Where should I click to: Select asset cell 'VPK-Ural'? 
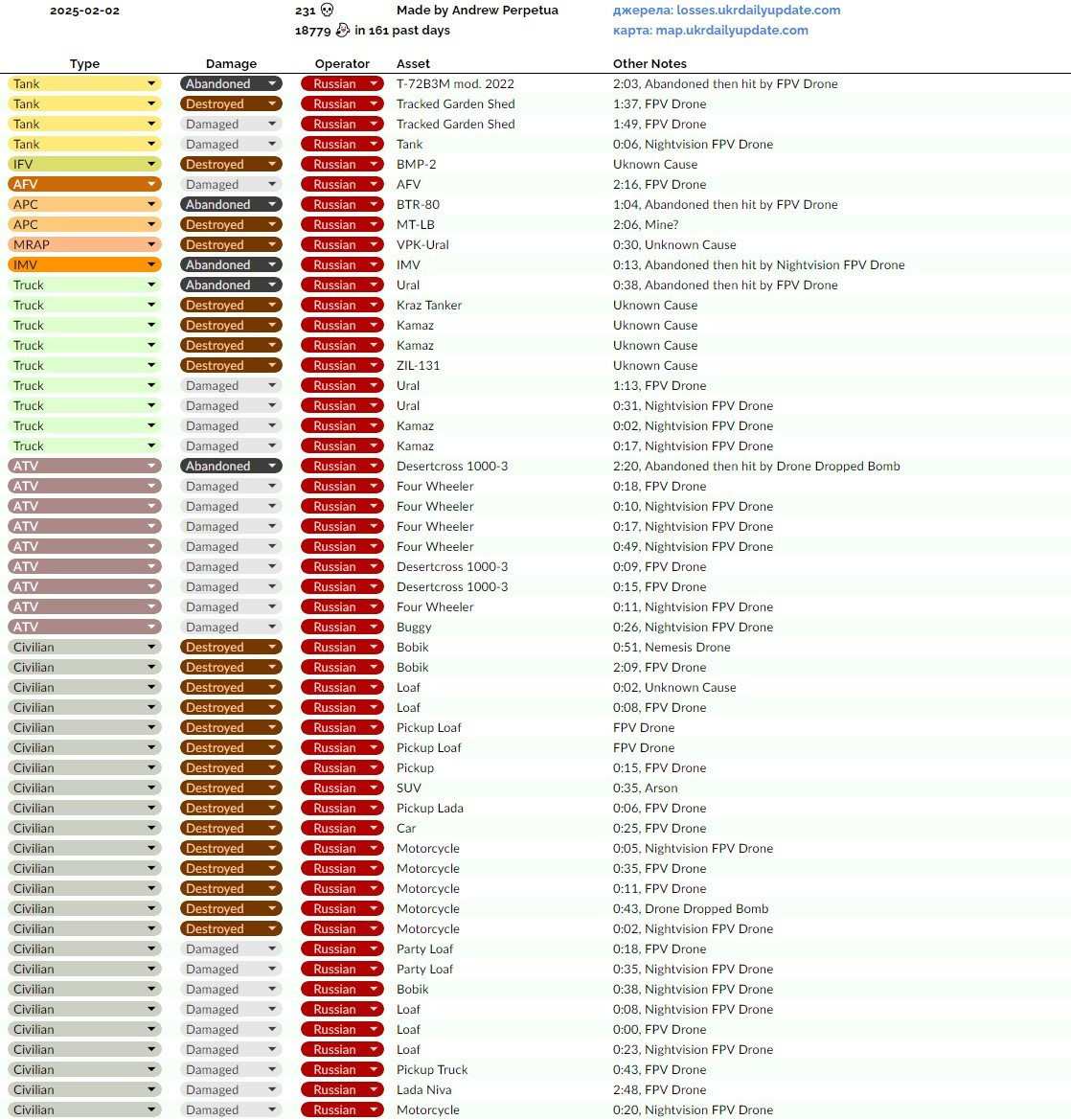click(x=422, y=244)
